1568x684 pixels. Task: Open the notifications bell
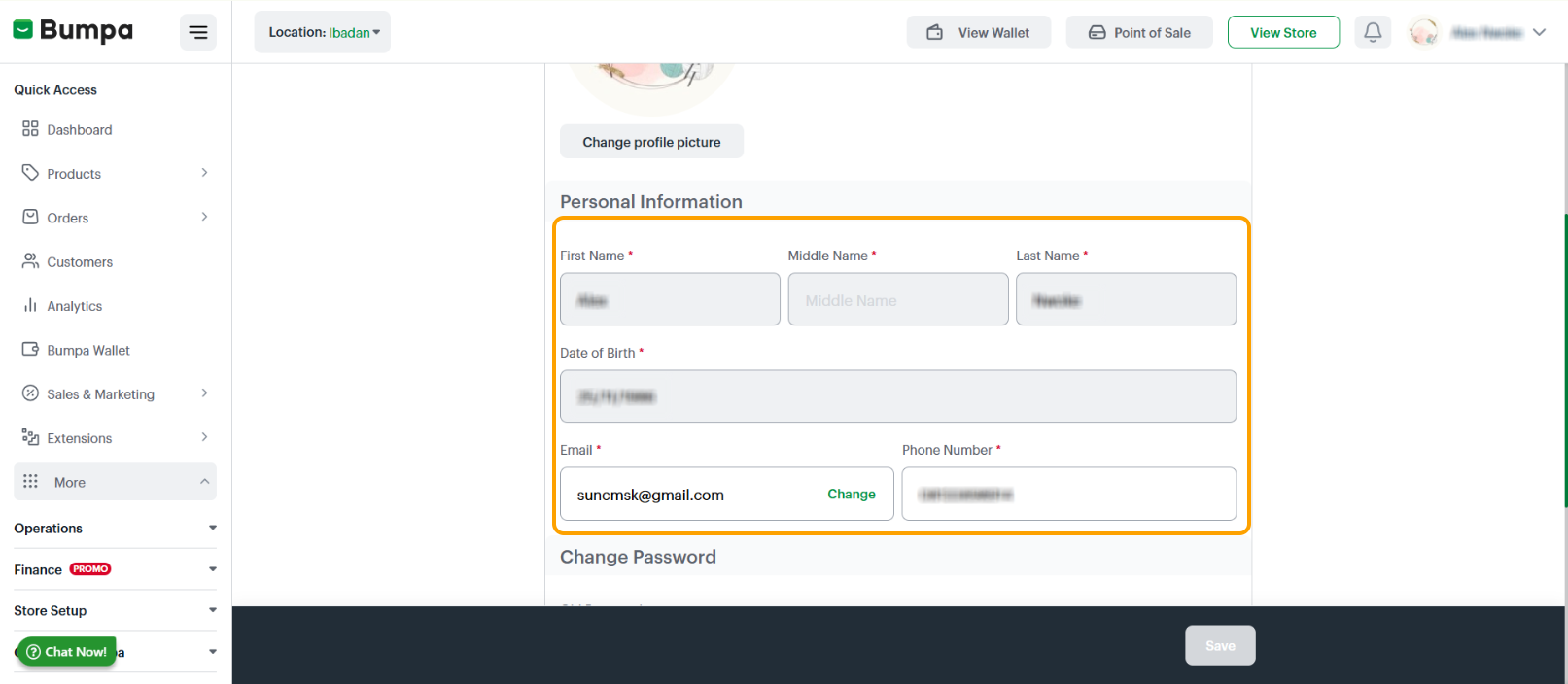1373,32
